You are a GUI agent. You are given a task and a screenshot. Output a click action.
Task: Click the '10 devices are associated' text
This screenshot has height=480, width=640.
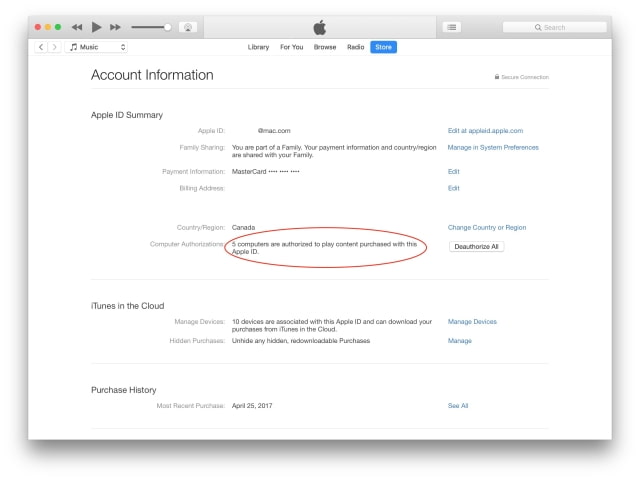[332, 325]
